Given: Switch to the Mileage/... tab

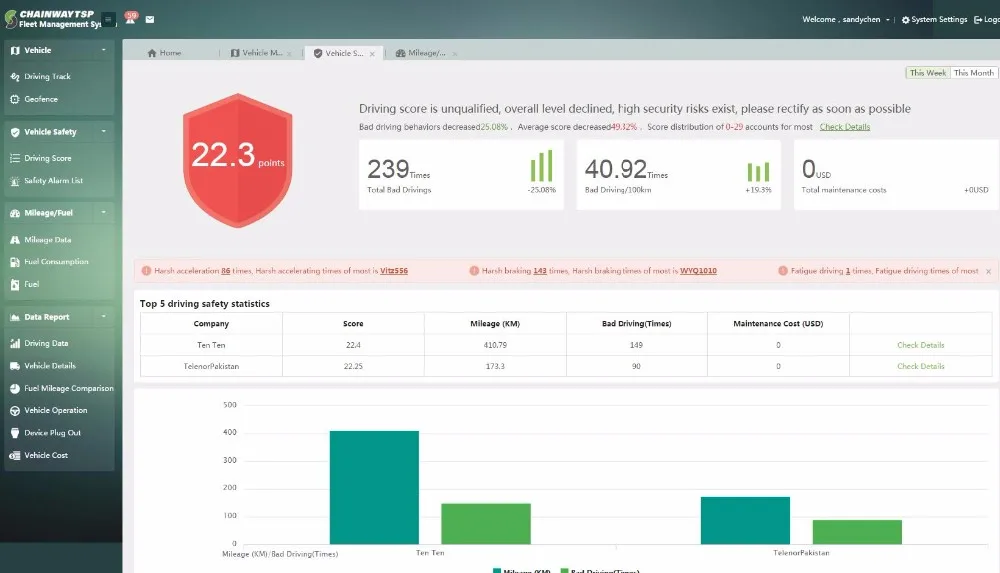Looking at the screenshot, I should coord(421,53).
